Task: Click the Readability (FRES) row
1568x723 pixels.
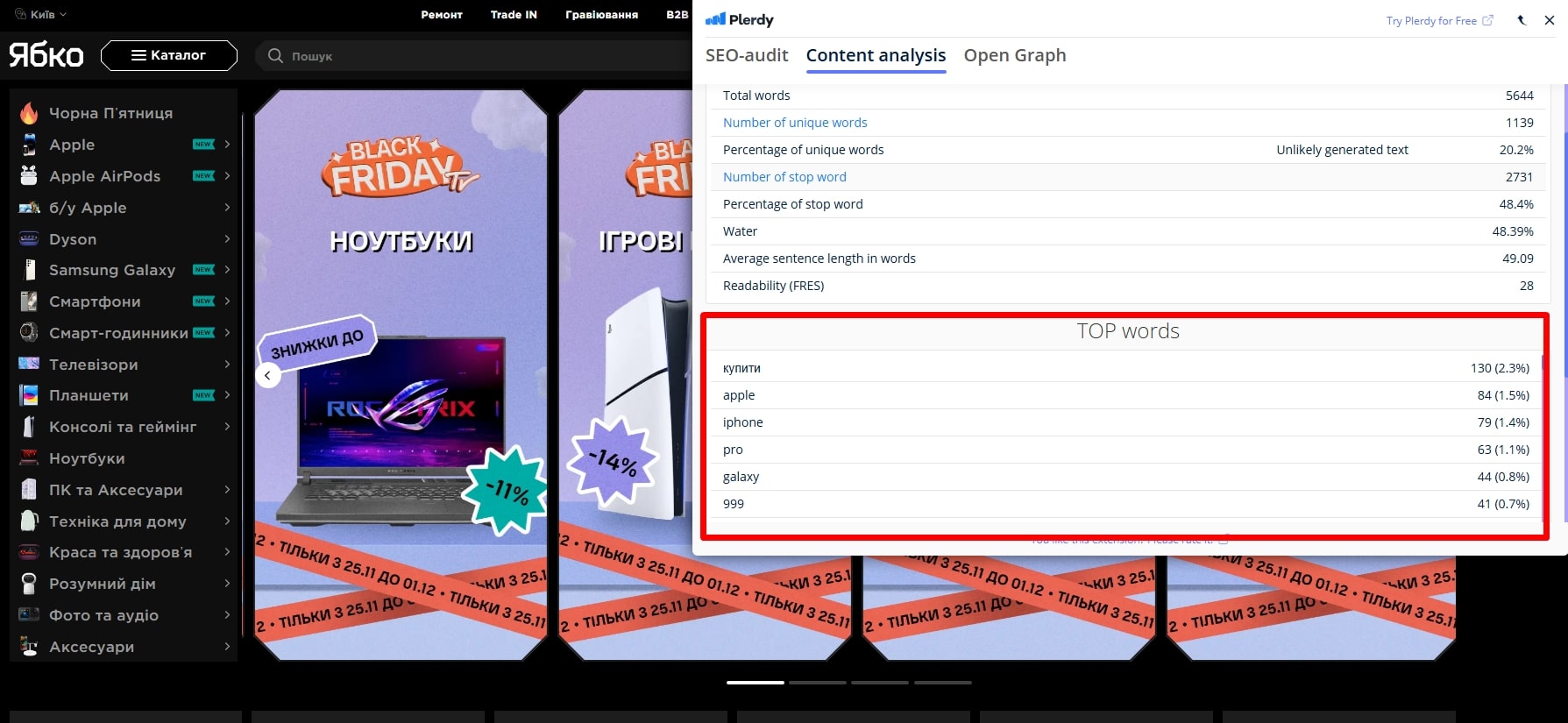Action: [1127, 286]
